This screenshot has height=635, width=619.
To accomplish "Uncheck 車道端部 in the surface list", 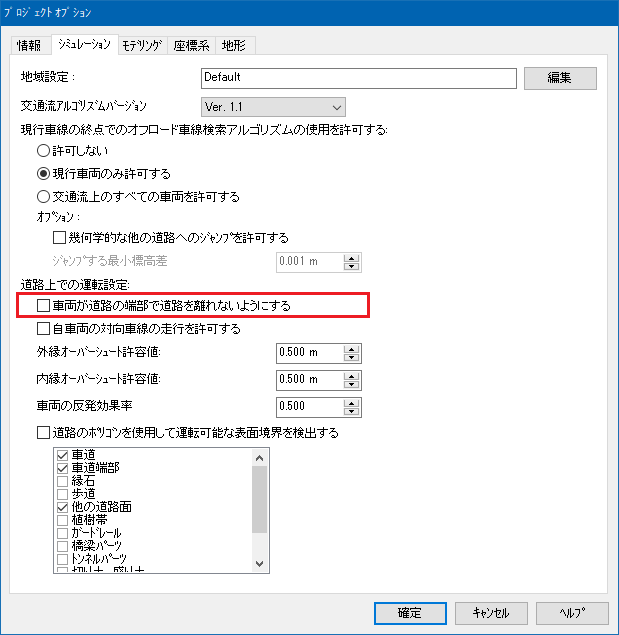I will coord(62,468).
